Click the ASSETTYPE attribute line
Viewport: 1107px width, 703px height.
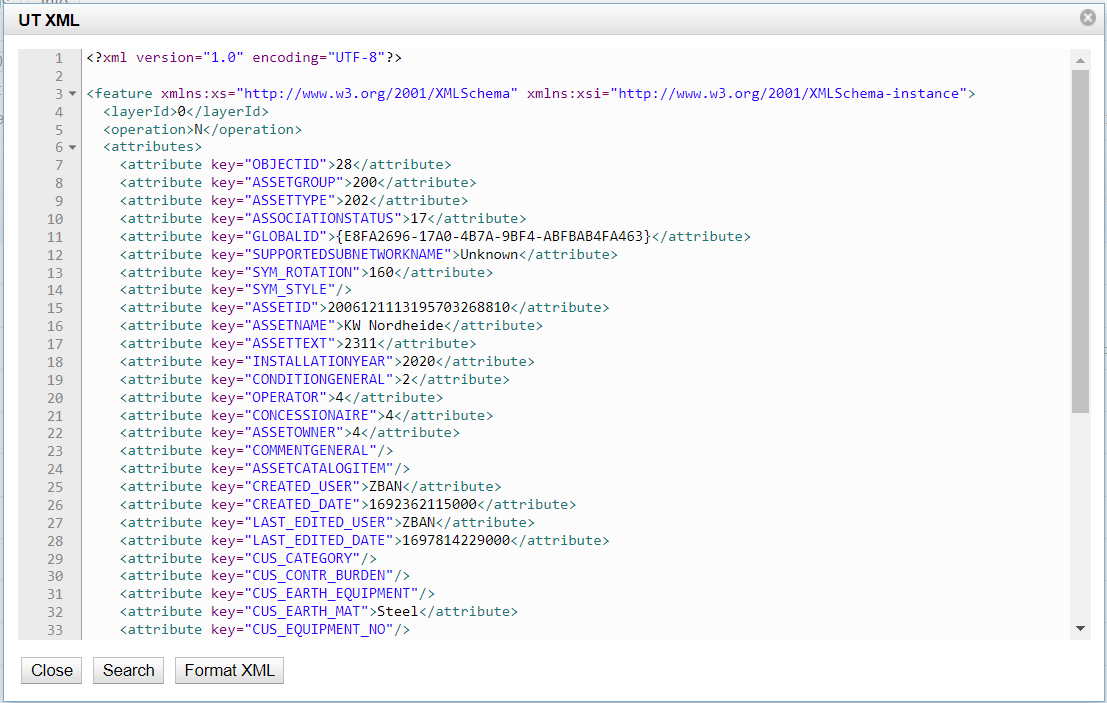coord(294,200)
